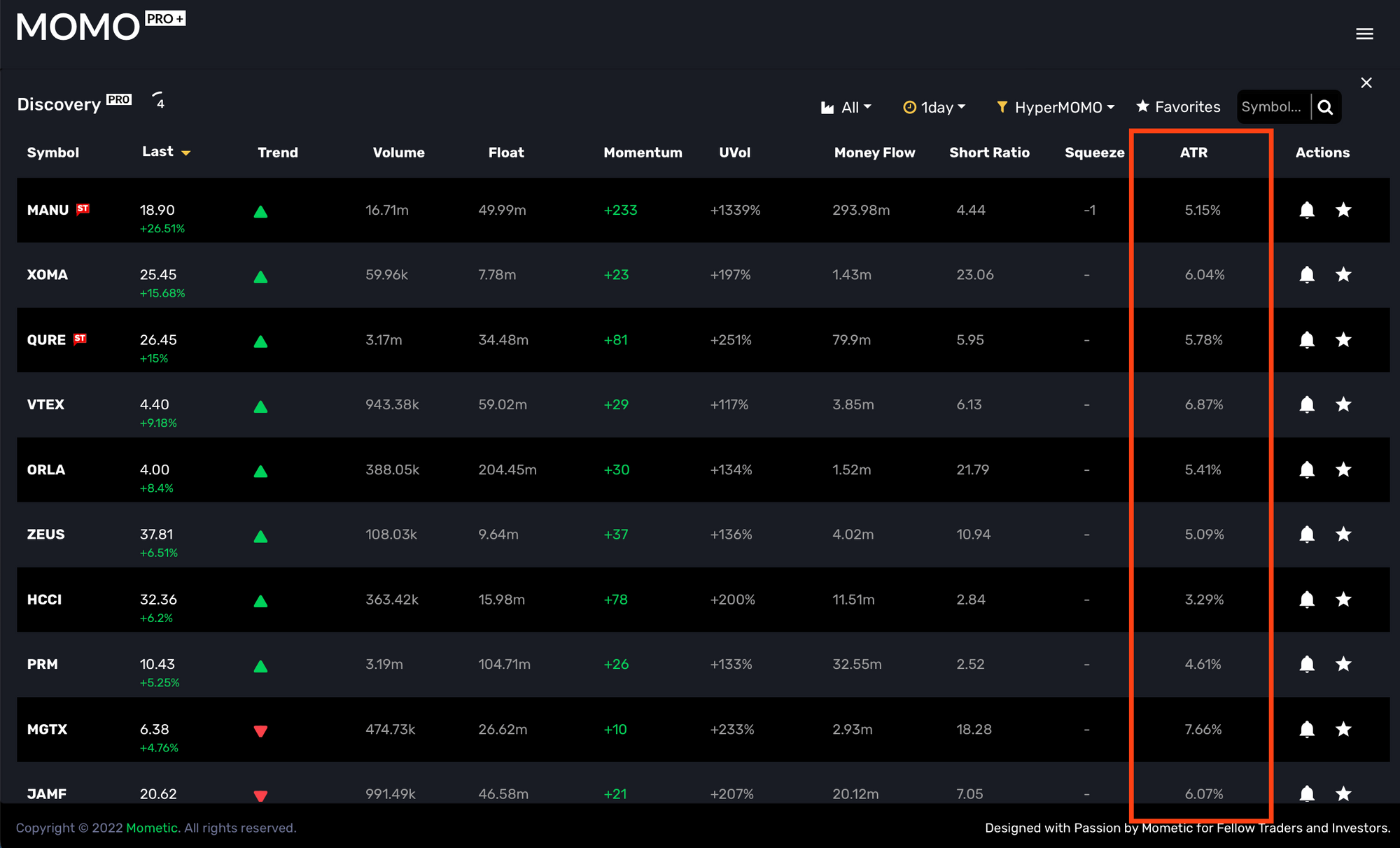Click alert bell for MGTX
1400x848 pixels.
[1306, 729]
